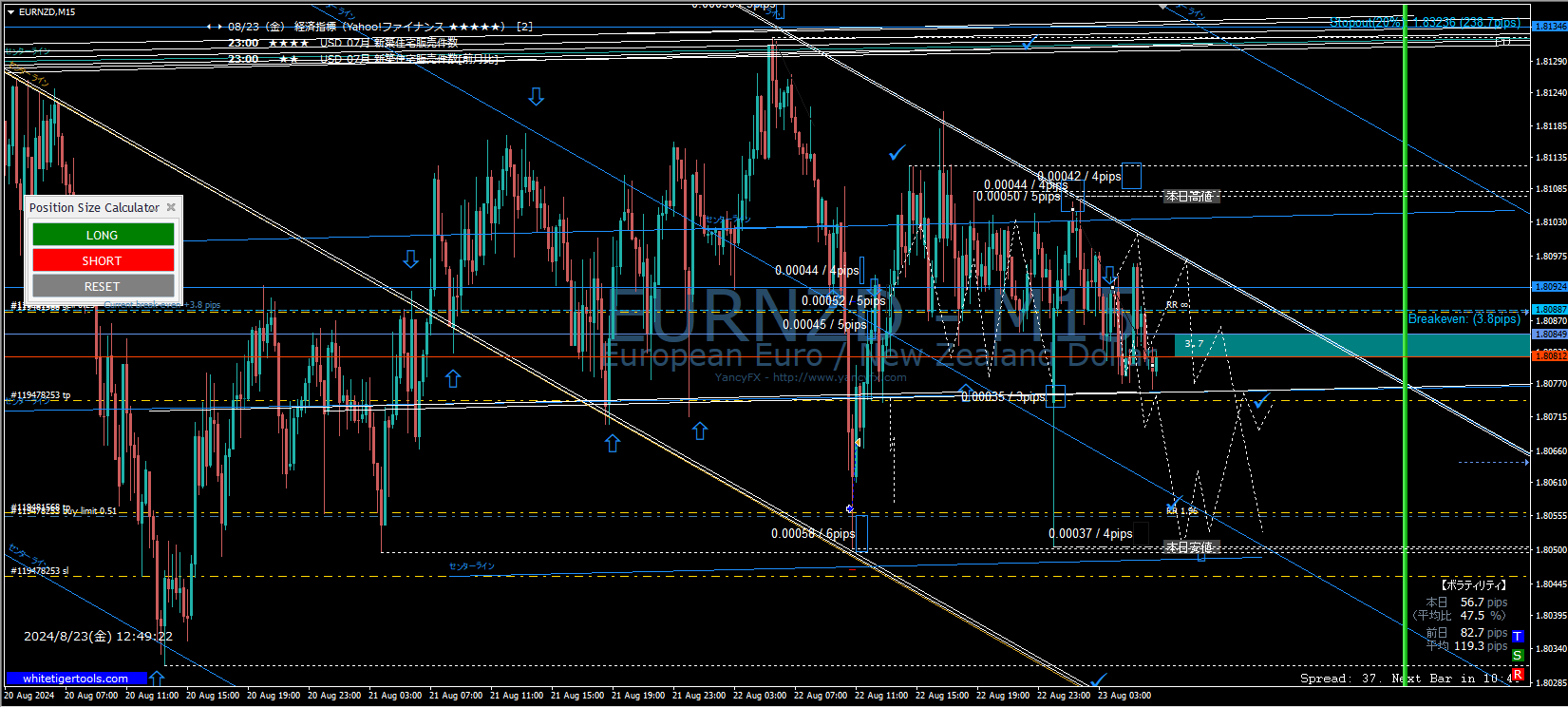
Task: Click the red R button
Action: [x=1518, y=675]
